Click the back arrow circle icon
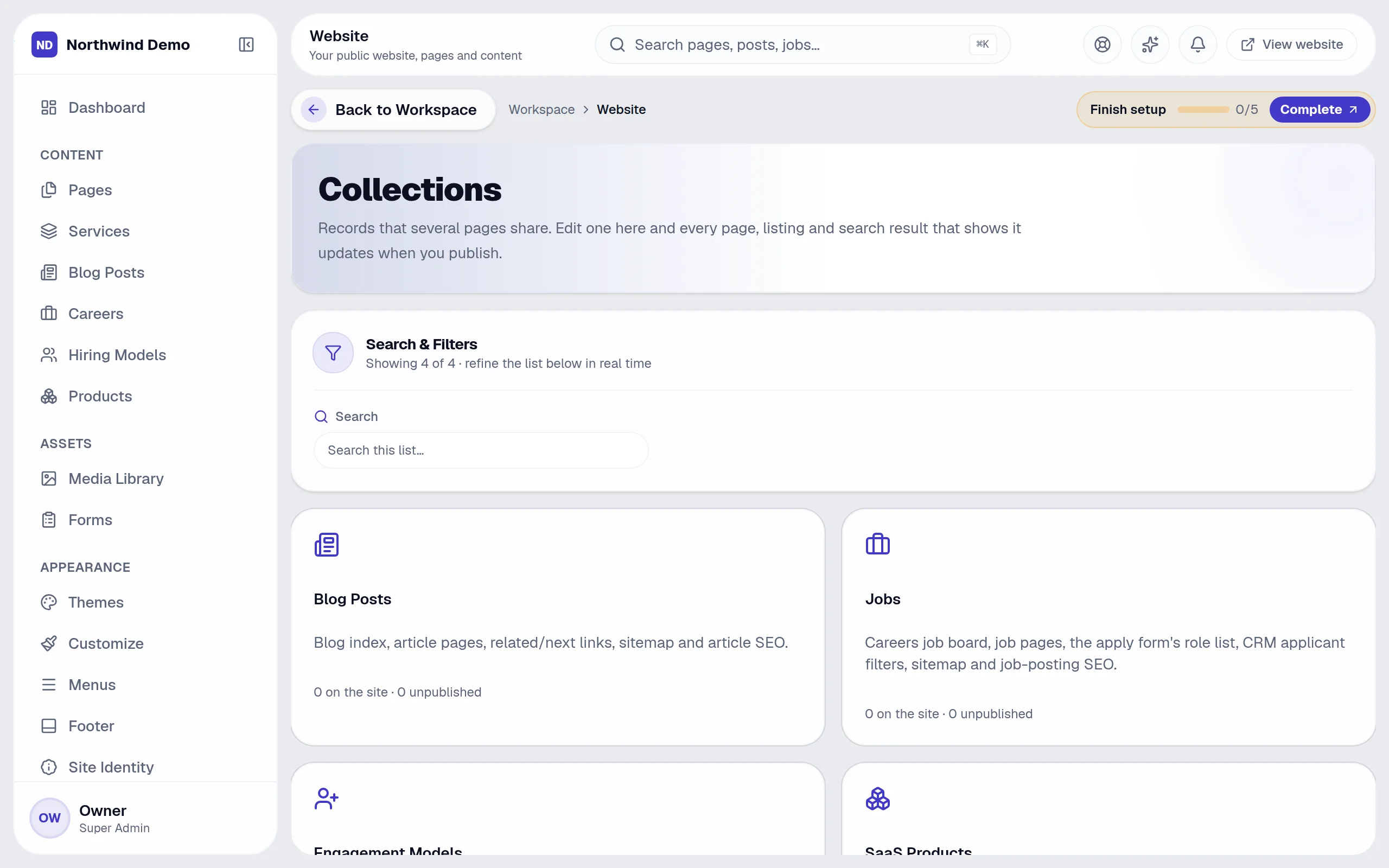The image size is (1389, 868). pyautogui.click(x=314, y=110)
